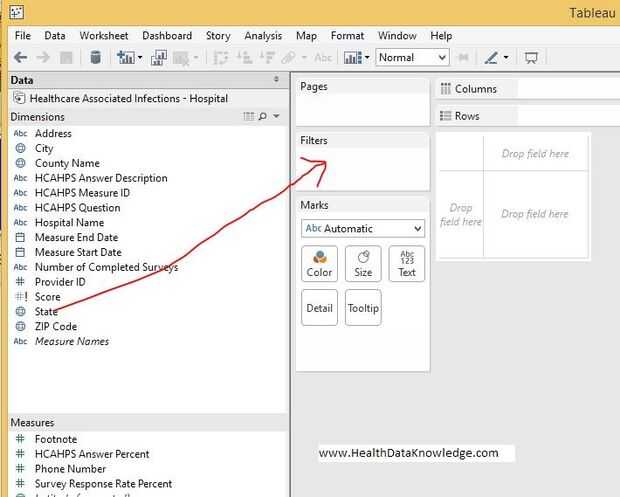The image size is (620, 497).
Task: Click the Clear Sheet icon
Action: [x=181, y=58]
